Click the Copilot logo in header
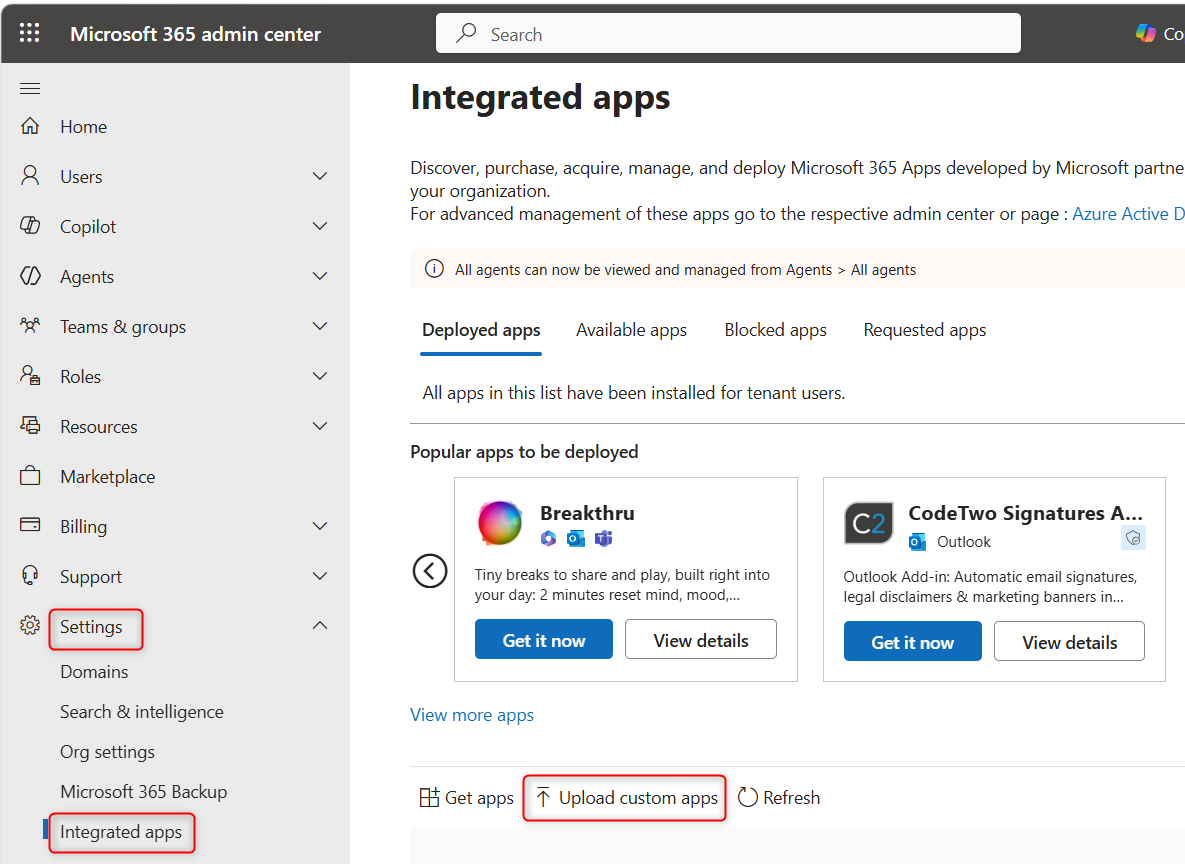 coord(1146,33)
